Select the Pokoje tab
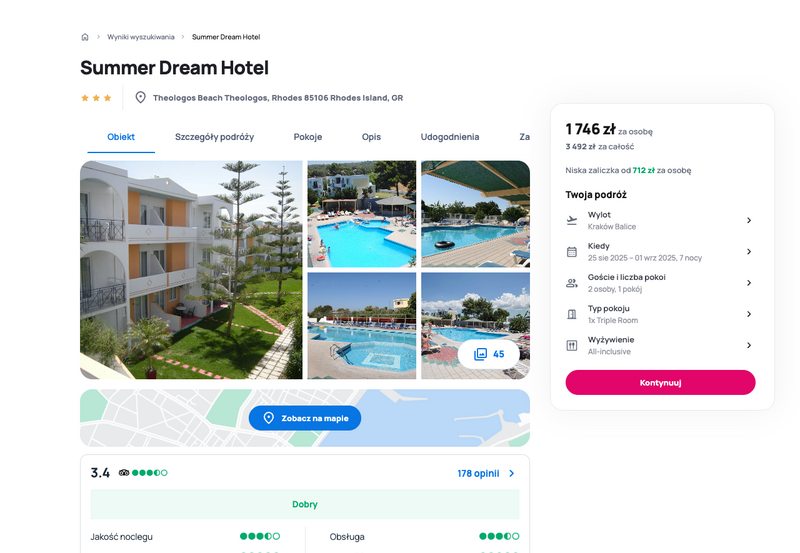Image resolution: width=800 pixels, height=553 pixels. point(308,137)
